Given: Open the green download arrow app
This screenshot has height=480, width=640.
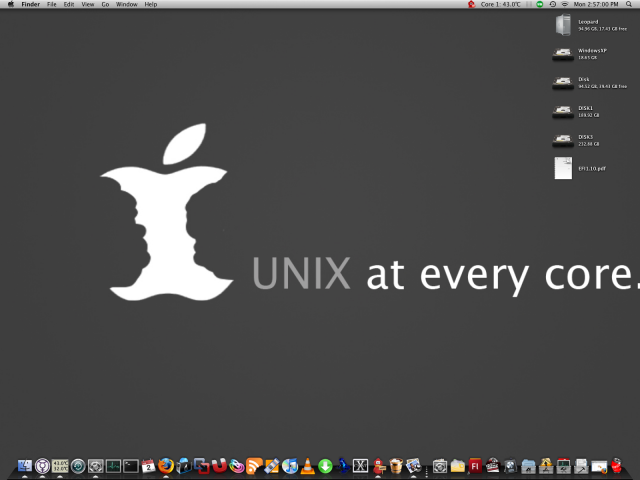Looking at the screenshot, I should click(325, 466).
